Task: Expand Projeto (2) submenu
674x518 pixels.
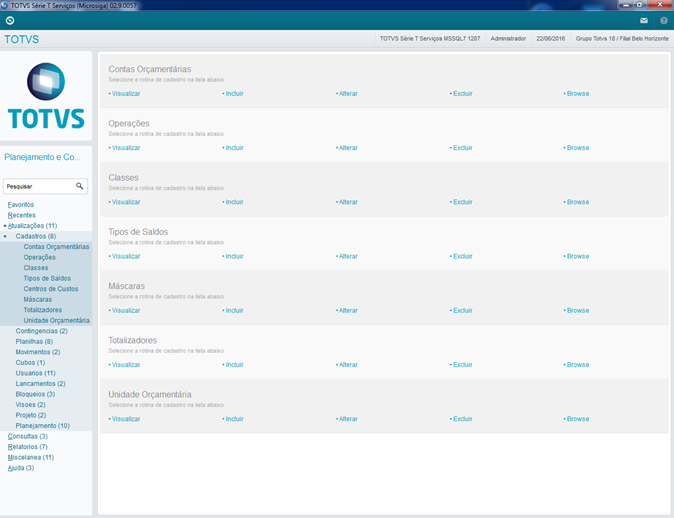Action: [31, 415]
